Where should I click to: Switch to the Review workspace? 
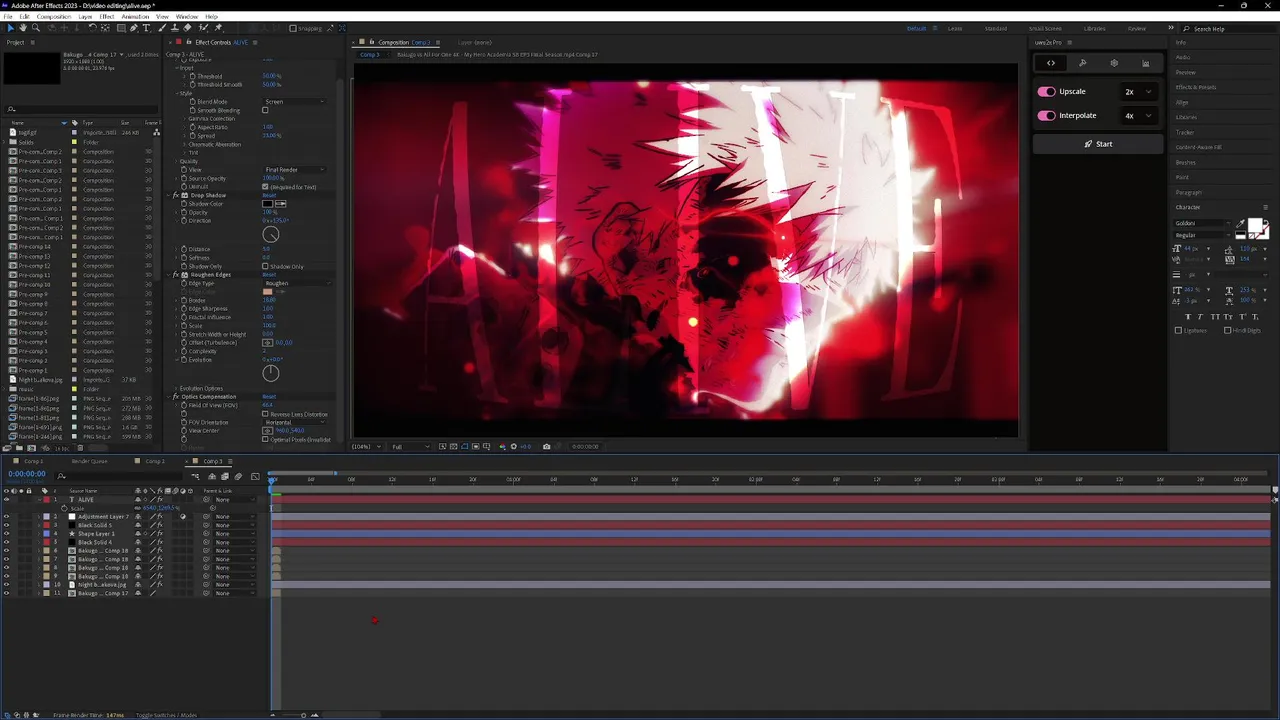pyautogui.click(x=1137, y=28)
